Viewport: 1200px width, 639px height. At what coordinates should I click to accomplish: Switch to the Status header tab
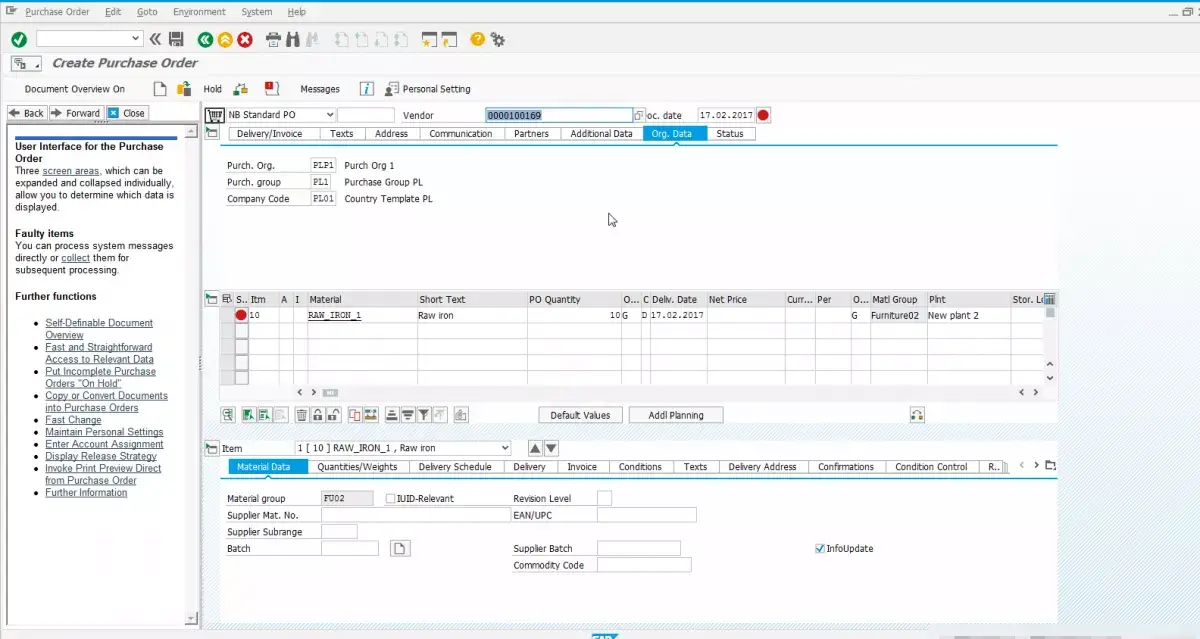click(730, 134)
